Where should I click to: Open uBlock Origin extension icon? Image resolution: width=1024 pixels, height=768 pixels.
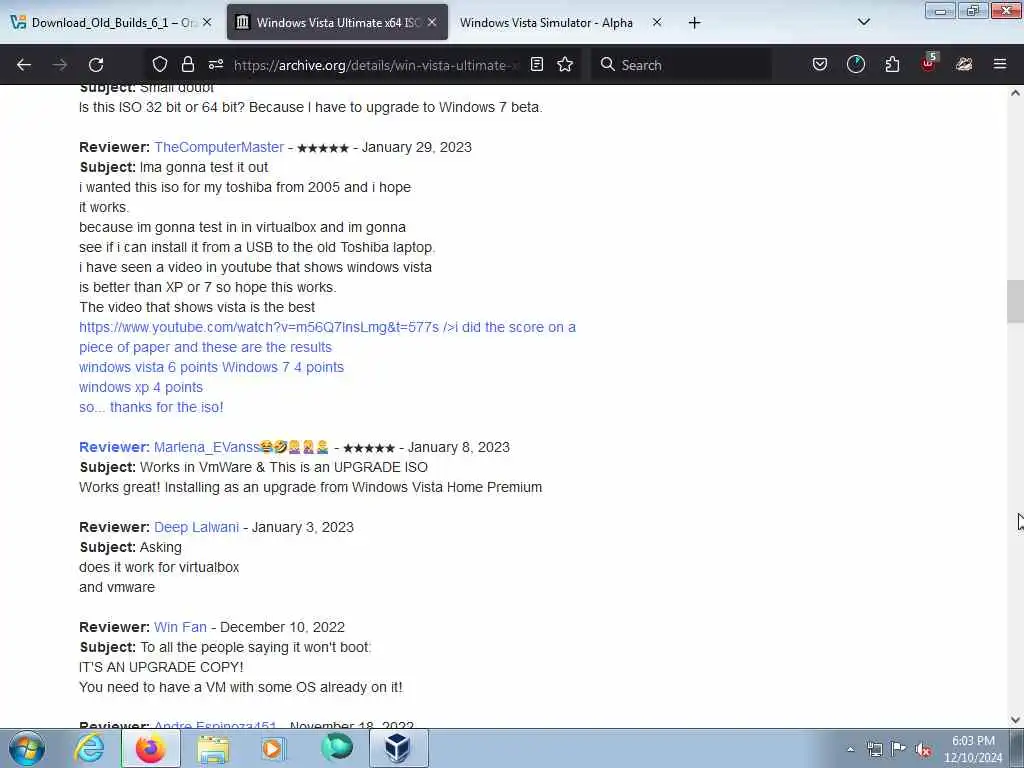(929, 63)
